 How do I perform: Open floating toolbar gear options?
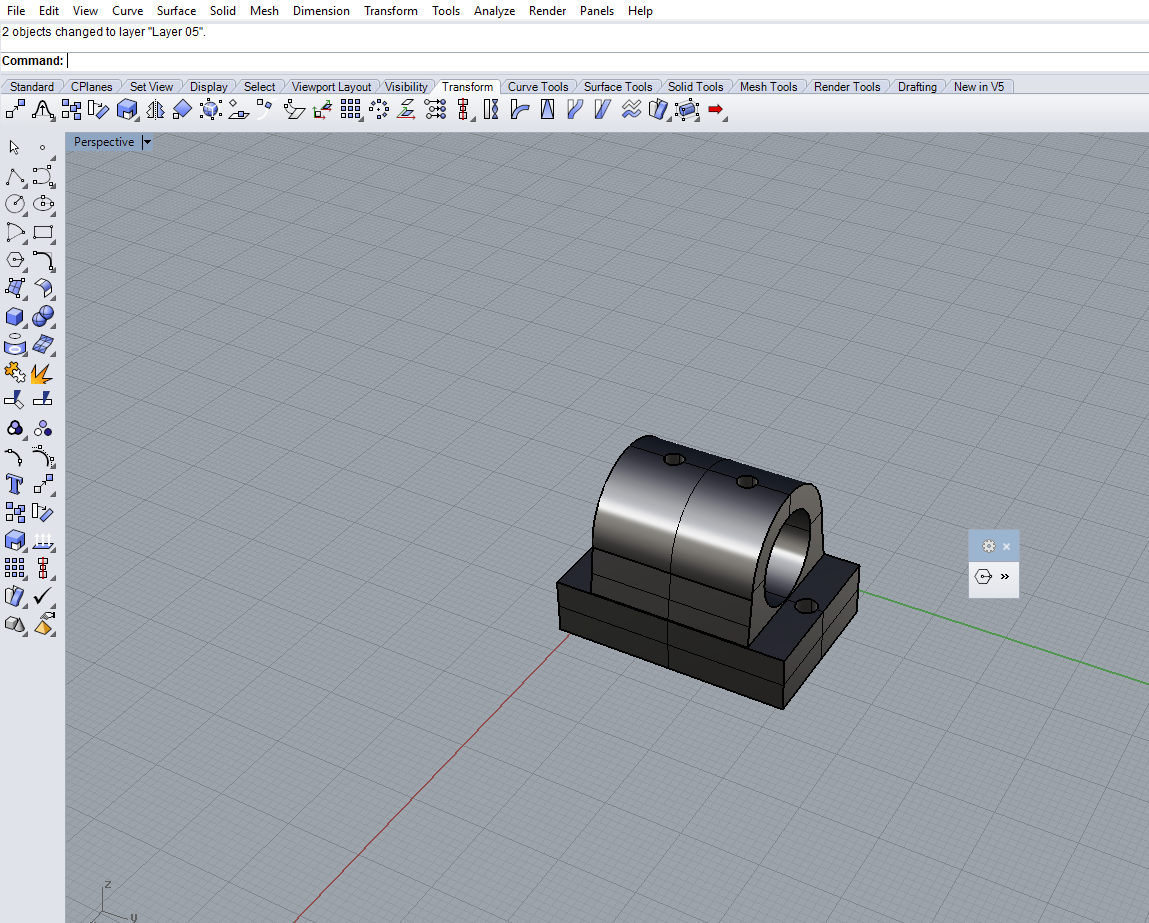coord(988,546)
